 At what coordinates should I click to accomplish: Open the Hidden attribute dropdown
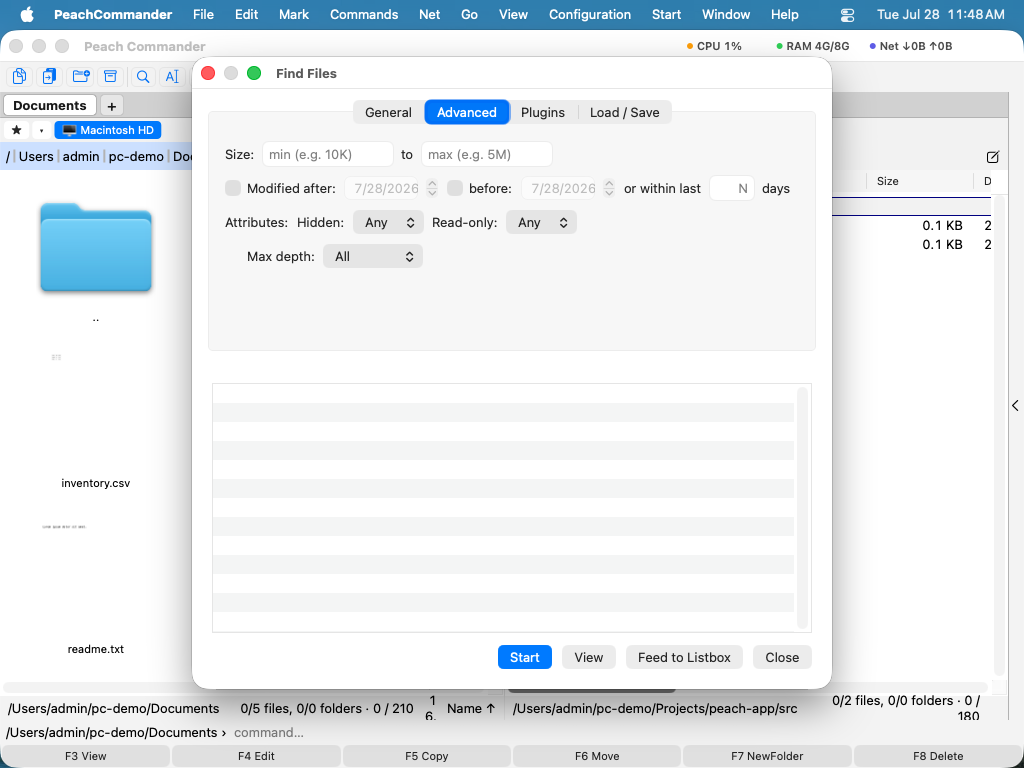coord(389,223)
